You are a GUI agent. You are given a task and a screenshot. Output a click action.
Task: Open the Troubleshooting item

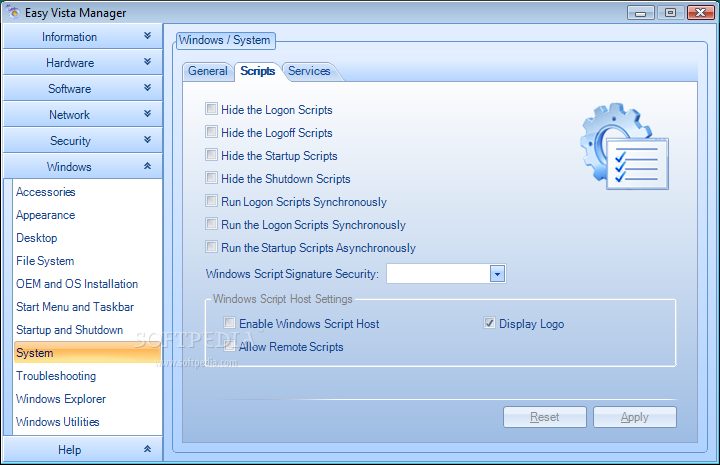[x=56, y=375]
